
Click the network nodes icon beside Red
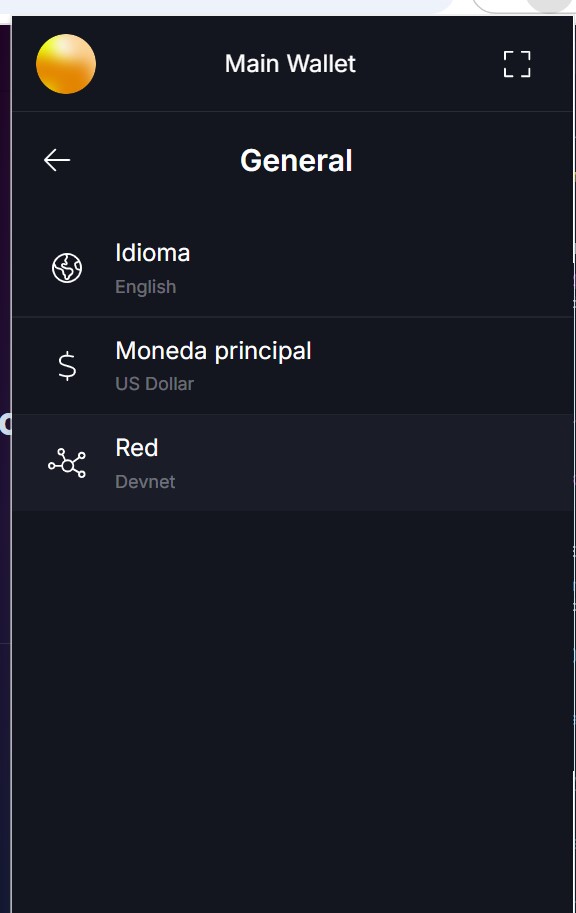coord(67,463)
